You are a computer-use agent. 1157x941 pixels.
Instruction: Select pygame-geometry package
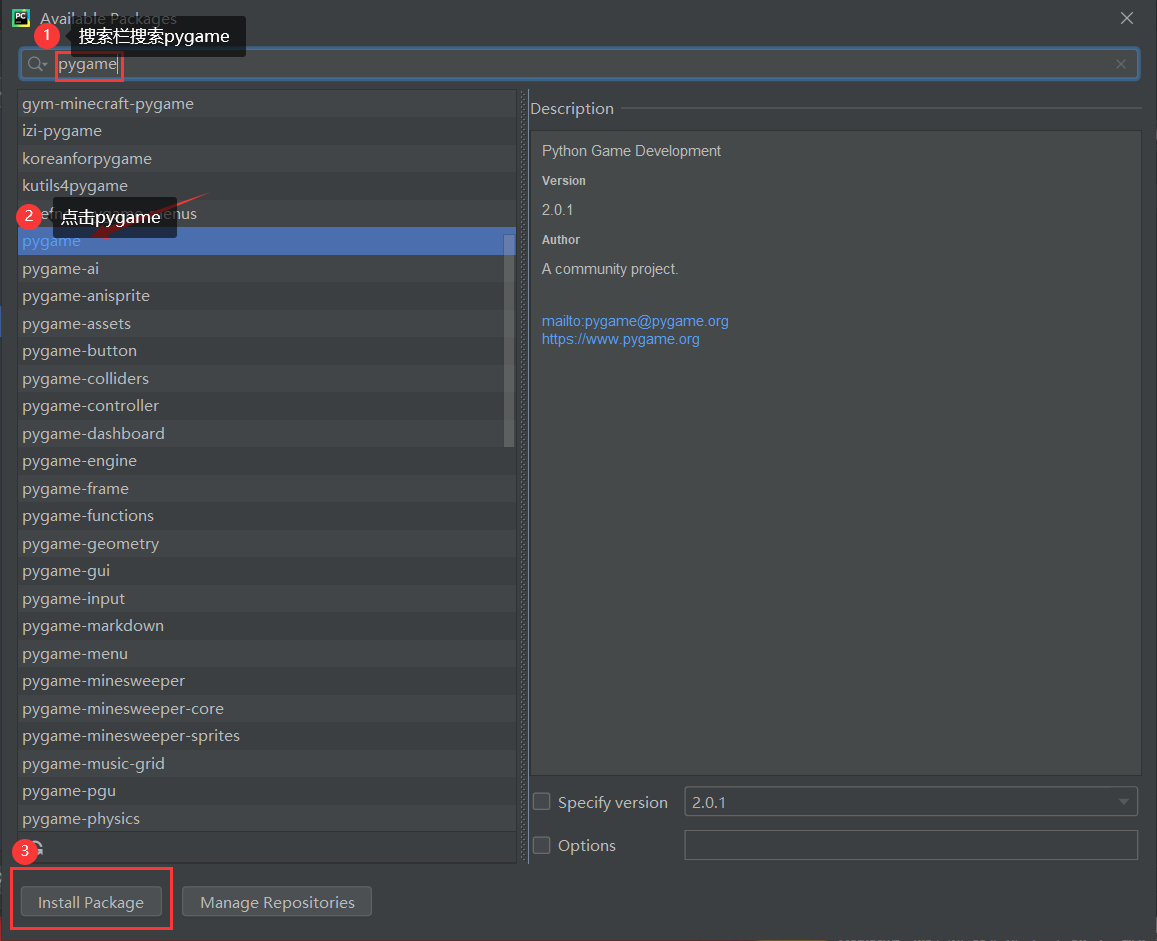click(x=266, y=544)
